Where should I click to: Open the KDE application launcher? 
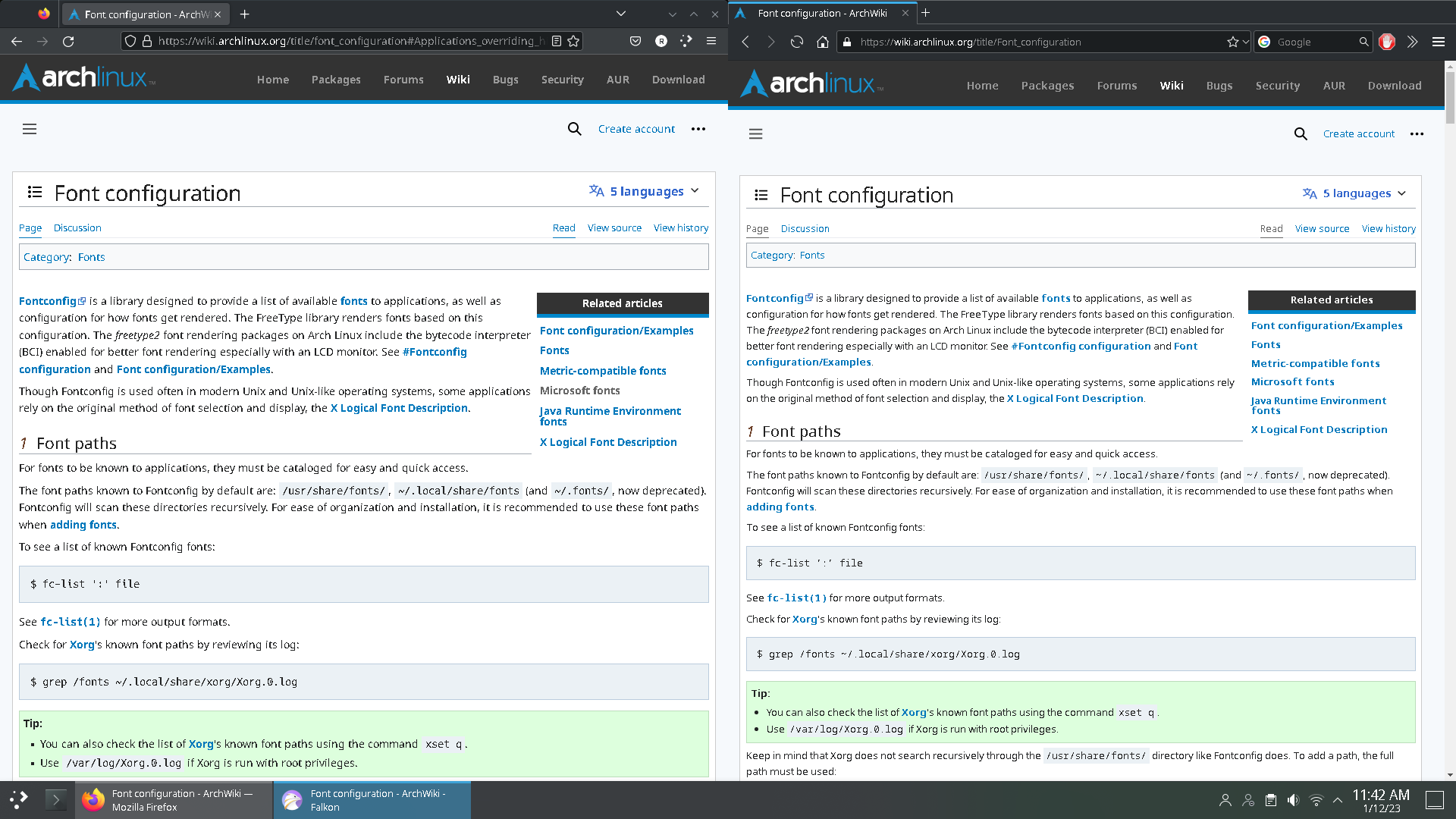[19, 799]
